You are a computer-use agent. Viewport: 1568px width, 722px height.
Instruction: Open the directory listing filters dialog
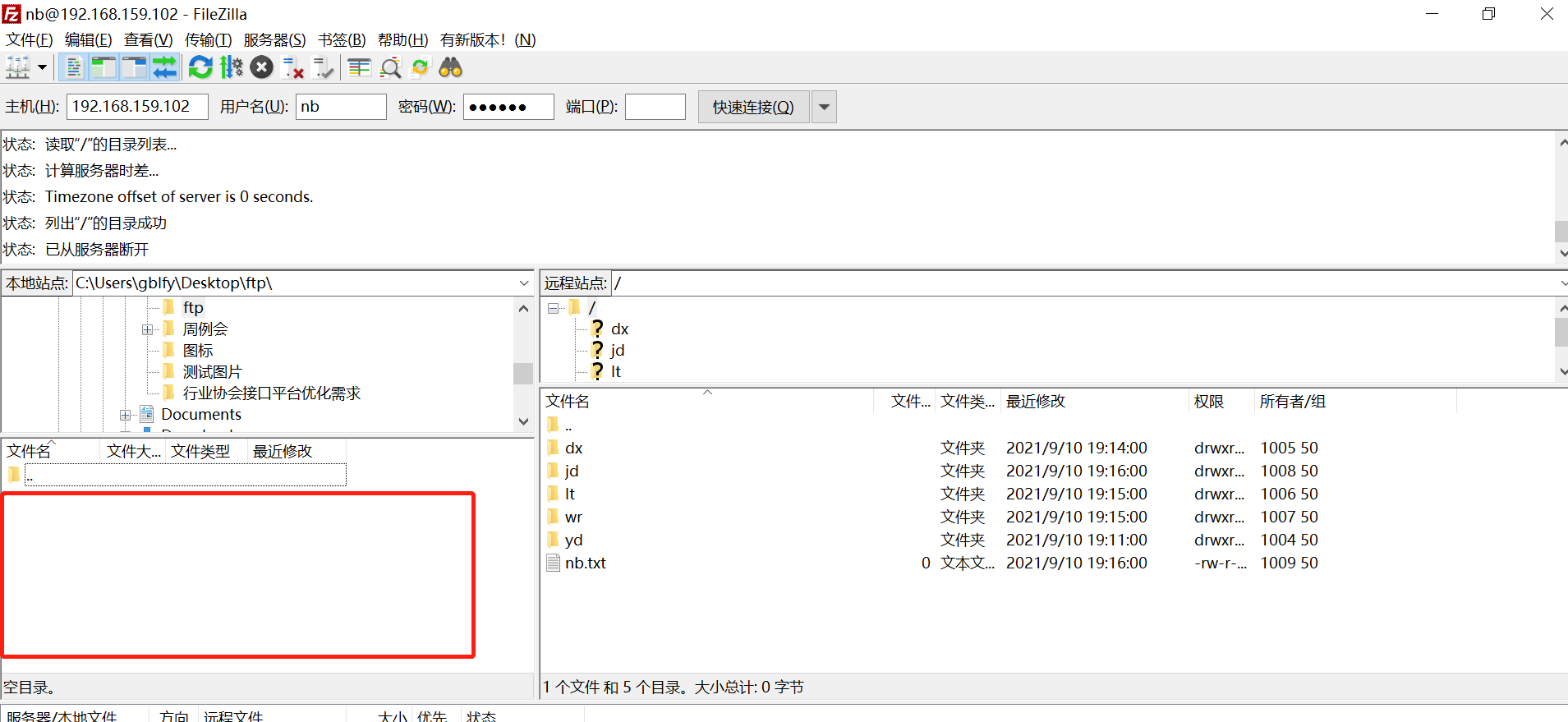tap(359, 67)
